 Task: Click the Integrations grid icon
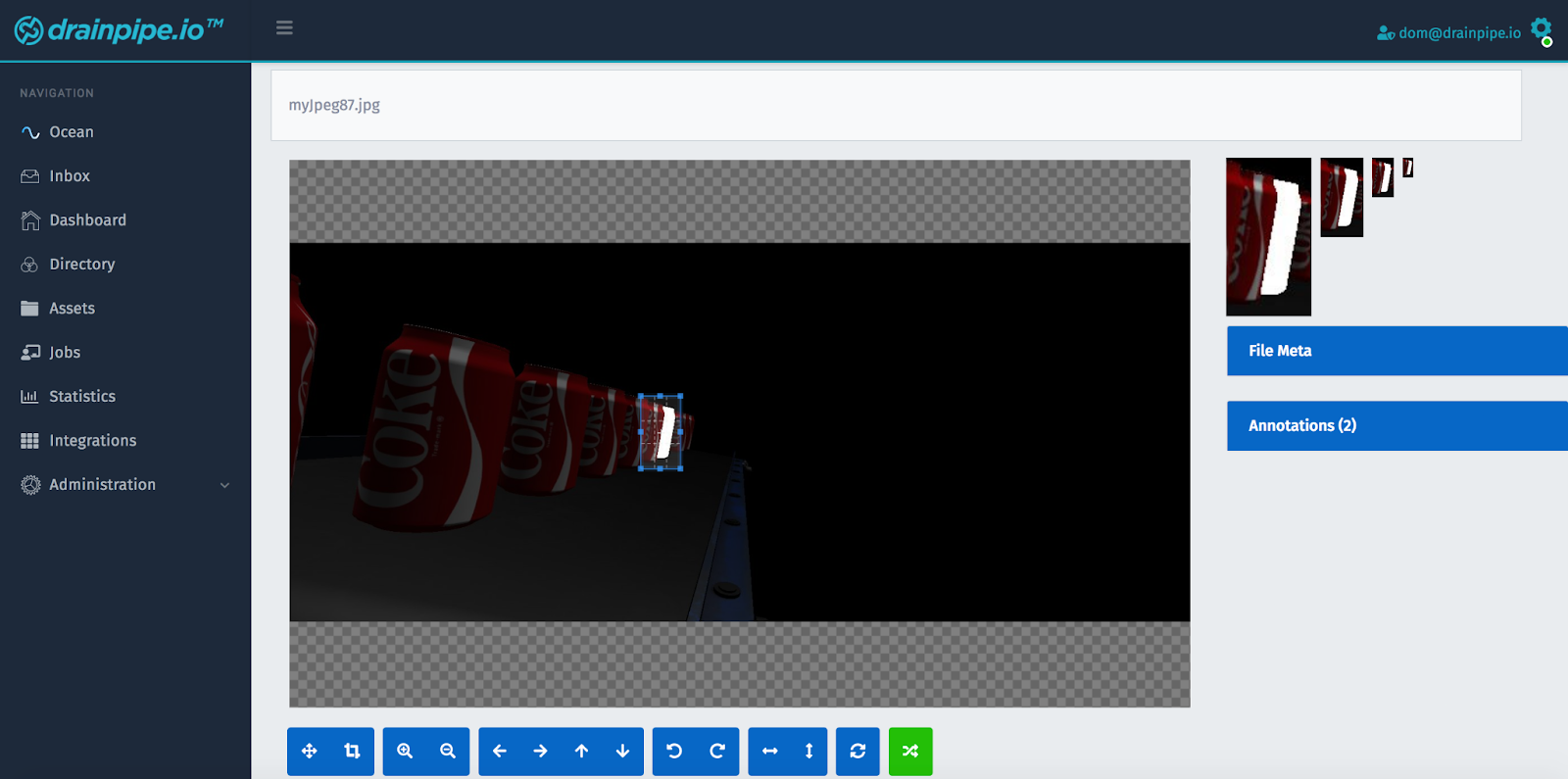click(x=30, y=441)
